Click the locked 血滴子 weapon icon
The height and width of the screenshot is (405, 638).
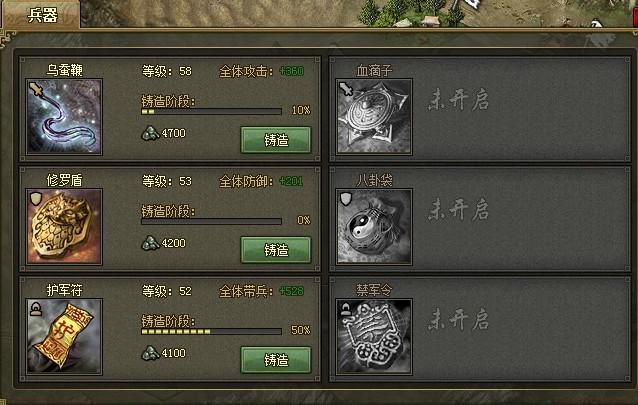[374, 116]
